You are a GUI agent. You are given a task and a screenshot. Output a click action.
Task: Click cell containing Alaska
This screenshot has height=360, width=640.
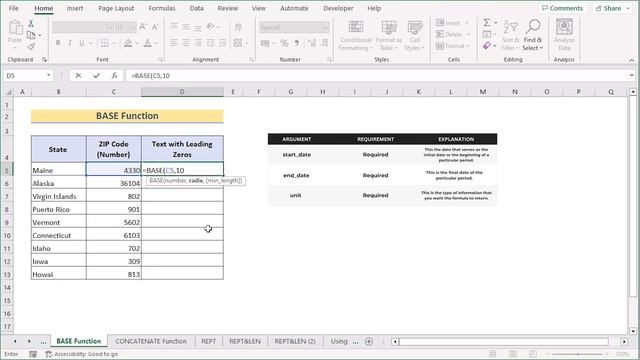tap(58, 183)
